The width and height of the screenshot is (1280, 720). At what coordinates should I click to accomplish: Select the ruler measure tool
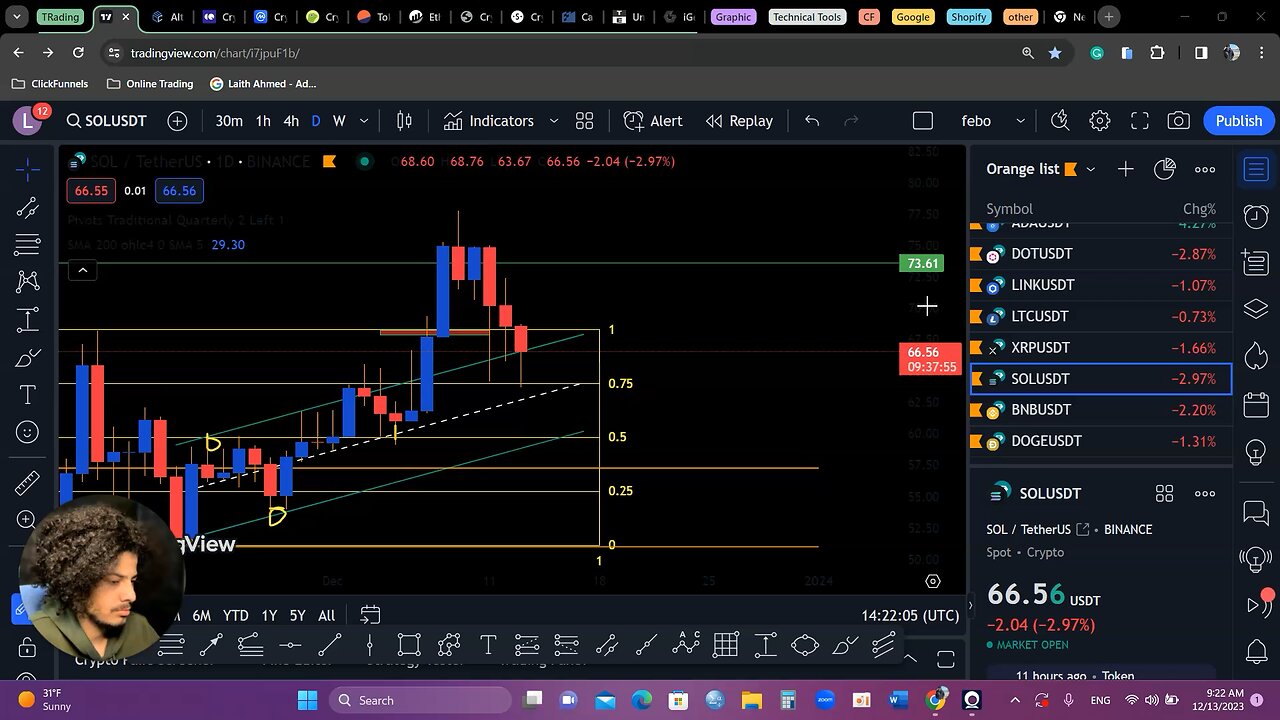pos(27,484)
